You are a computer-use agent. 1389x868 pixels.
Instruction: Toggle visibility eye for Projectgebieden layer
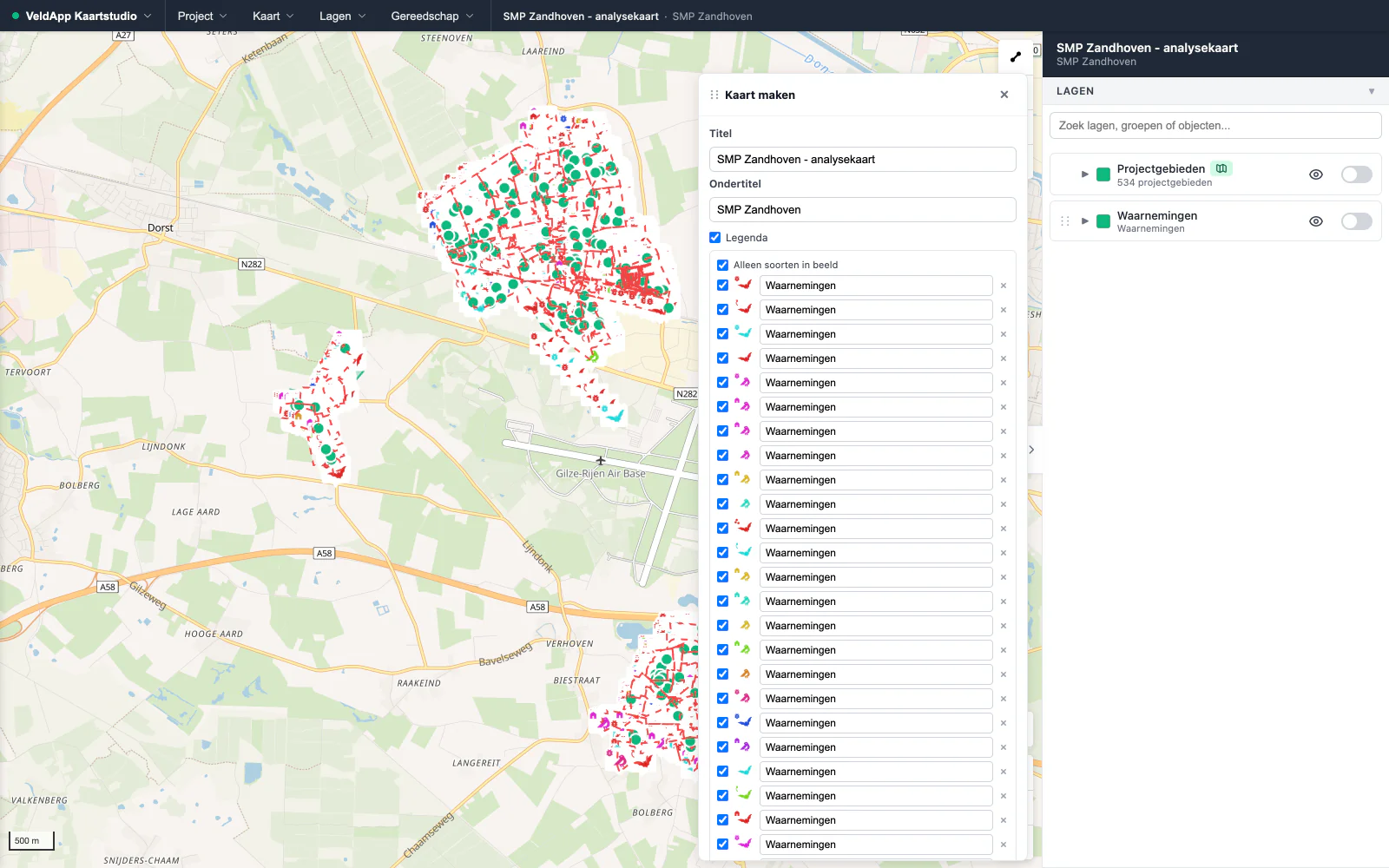1316,174
